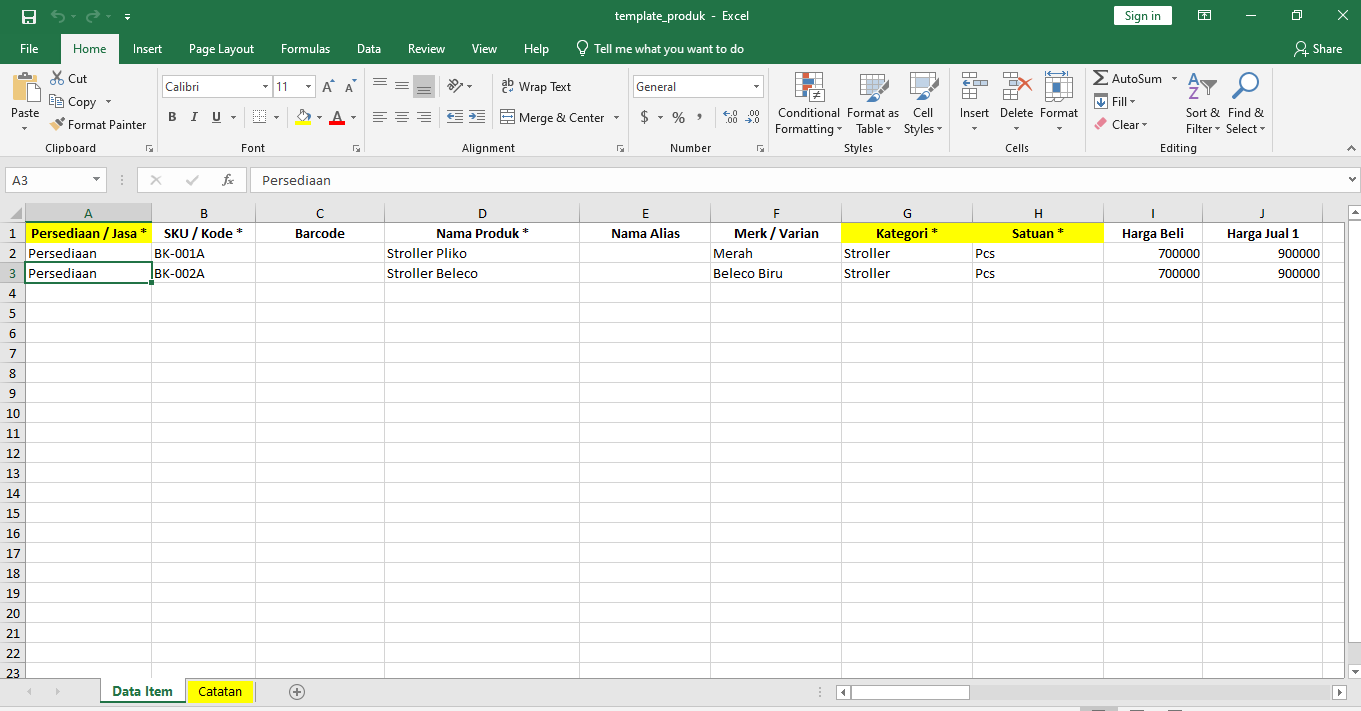Image resolution: width=1361 pixels, height=711 pixels.
Task: Click the Share button
Action: [1317, 49]
